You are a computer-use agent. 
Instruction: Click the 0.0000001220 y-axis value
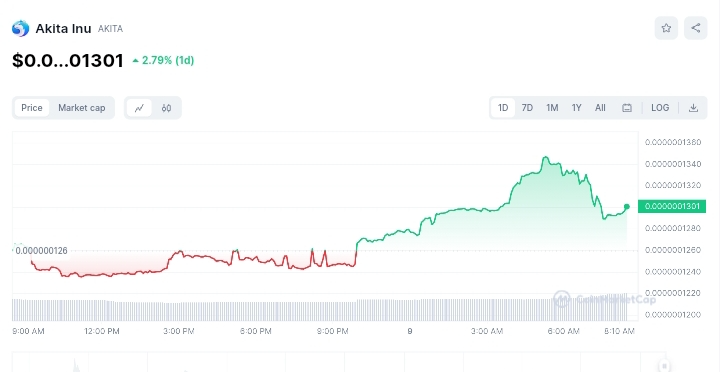click(673, 293)
